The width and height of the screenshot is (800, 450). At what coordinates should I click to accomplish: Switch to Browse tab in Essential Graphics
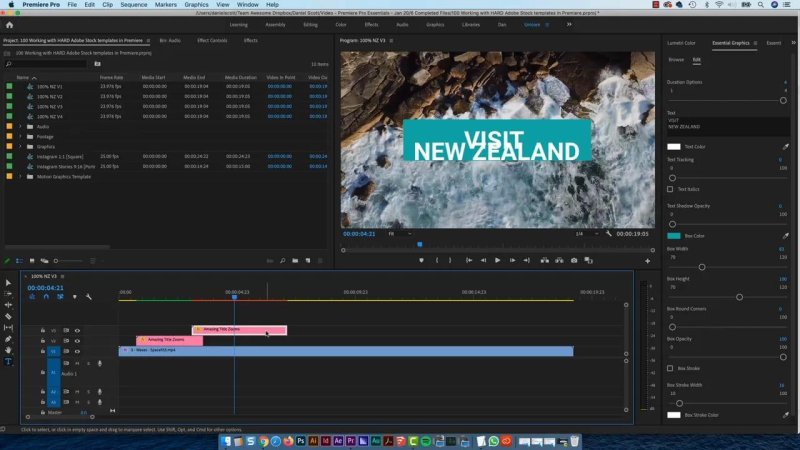click(x=676, y=60)
